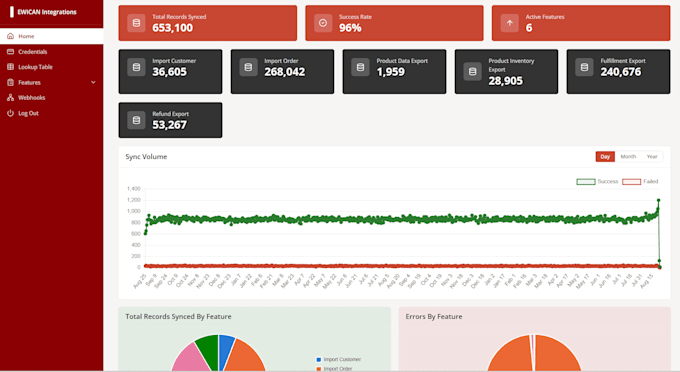
Task: Toggle the Success series legend swatch
Action: (585, 182)
